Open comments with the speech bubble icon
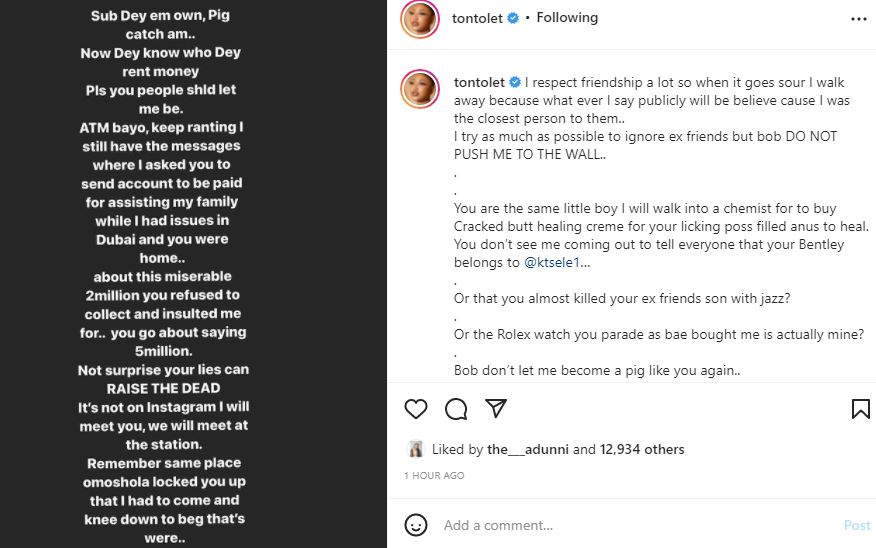 (x=456, y=408)
